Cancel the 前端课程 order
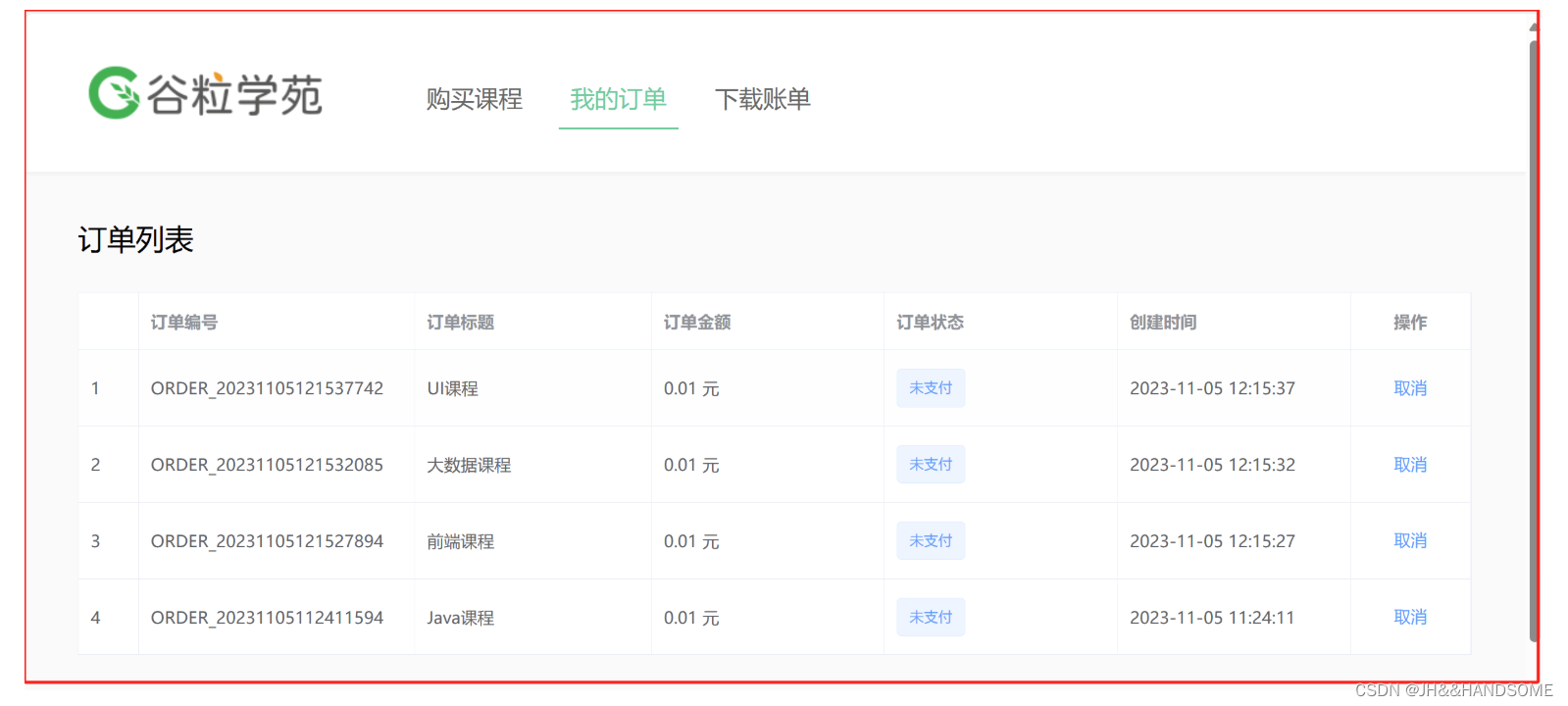Image resolution: width=1568 pixels, height=706 pixels. pos(1410,541)
